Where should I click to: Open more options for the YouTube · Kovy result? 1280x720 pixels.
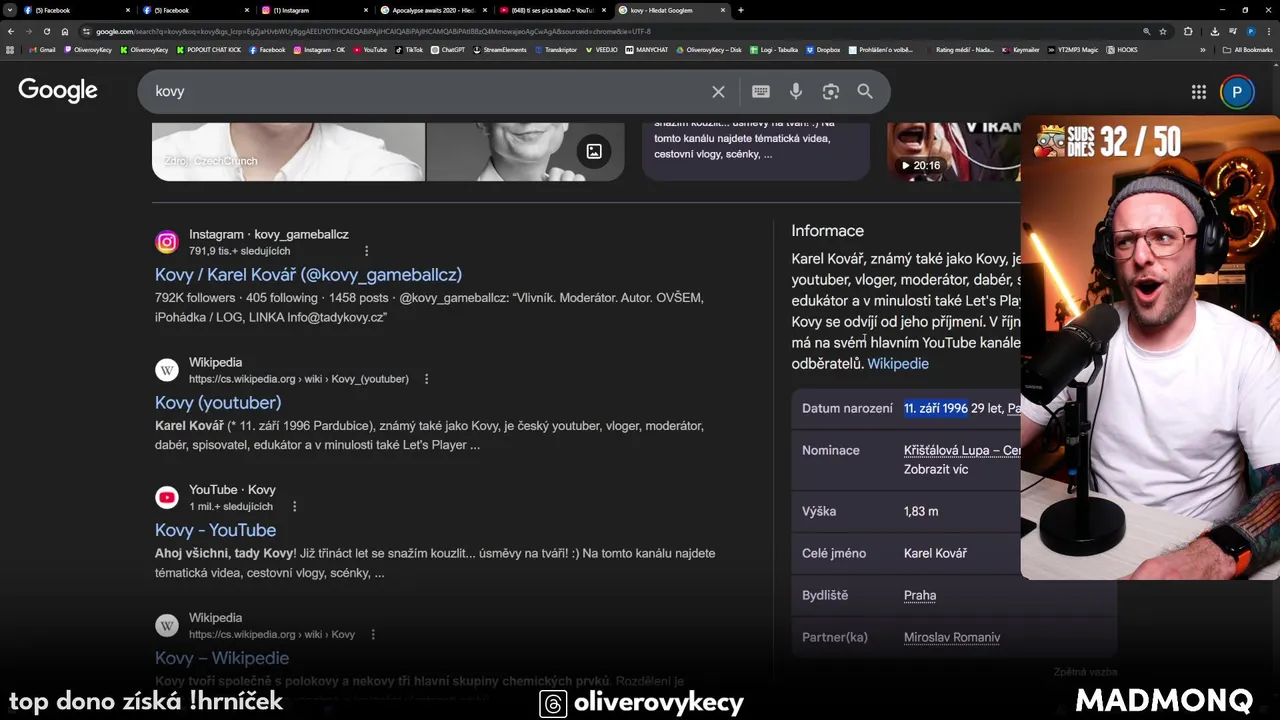click(294, 506)
